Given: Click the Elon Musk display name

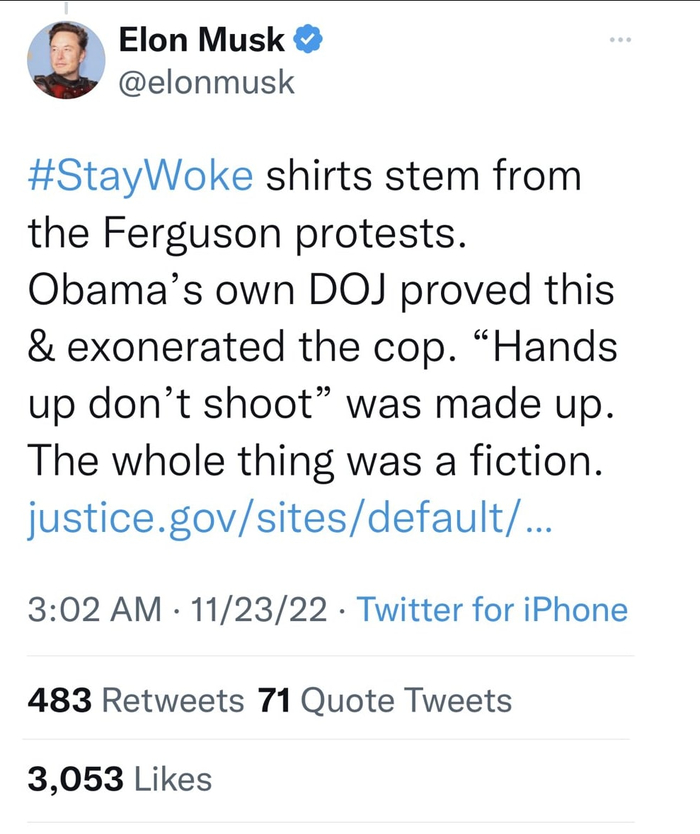Looking at the screenshot, I should 202,41.
